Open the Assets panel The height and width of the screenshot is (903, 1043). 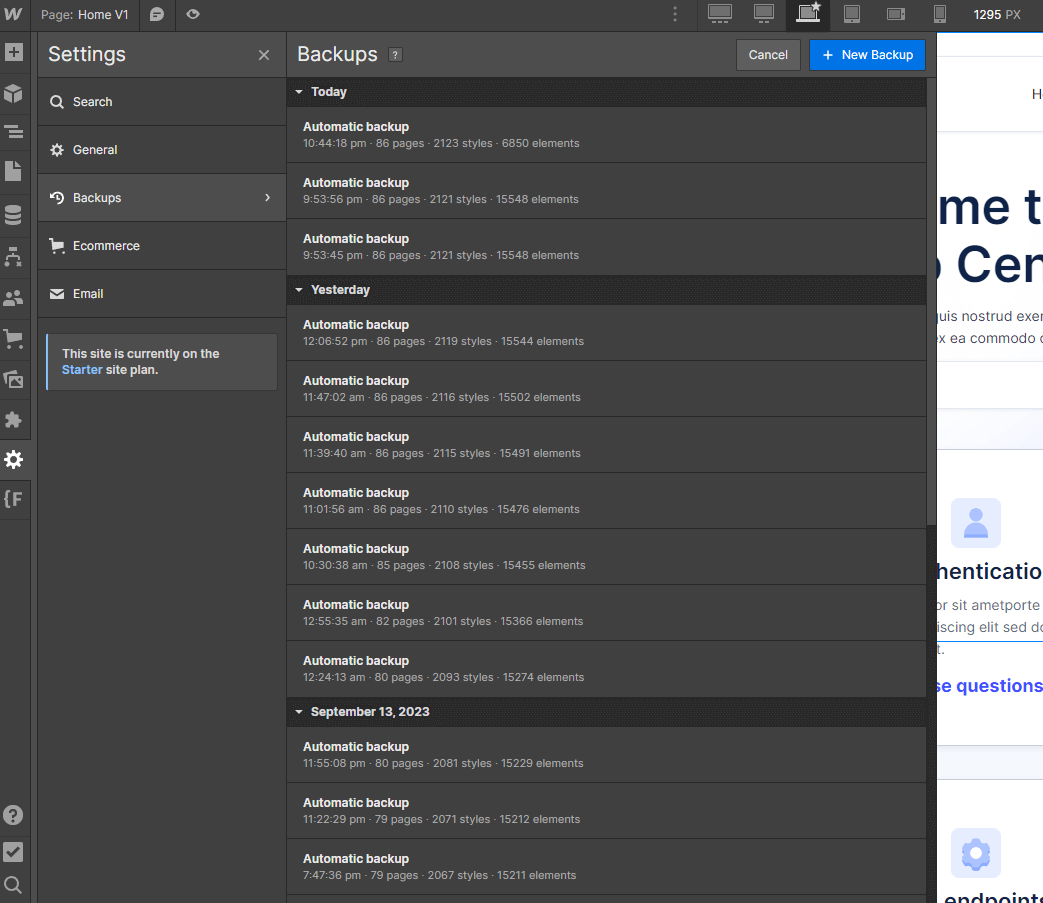(14, 379)
